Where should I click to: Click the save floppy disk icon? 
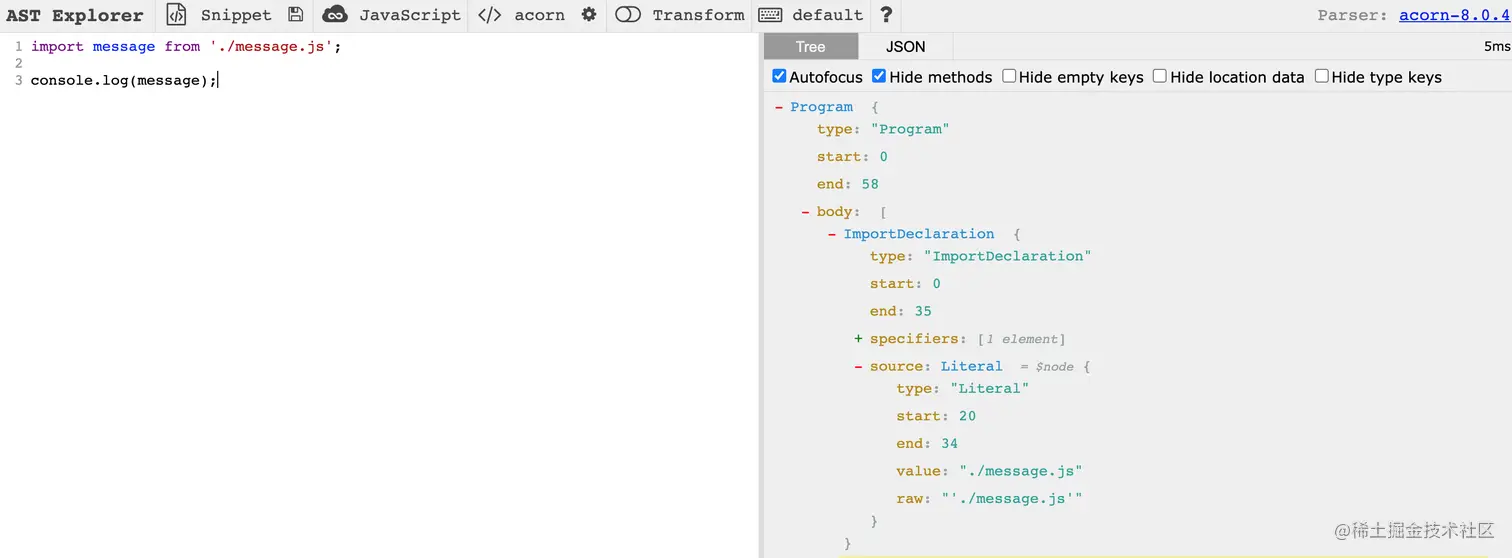(x=295, y=15)
